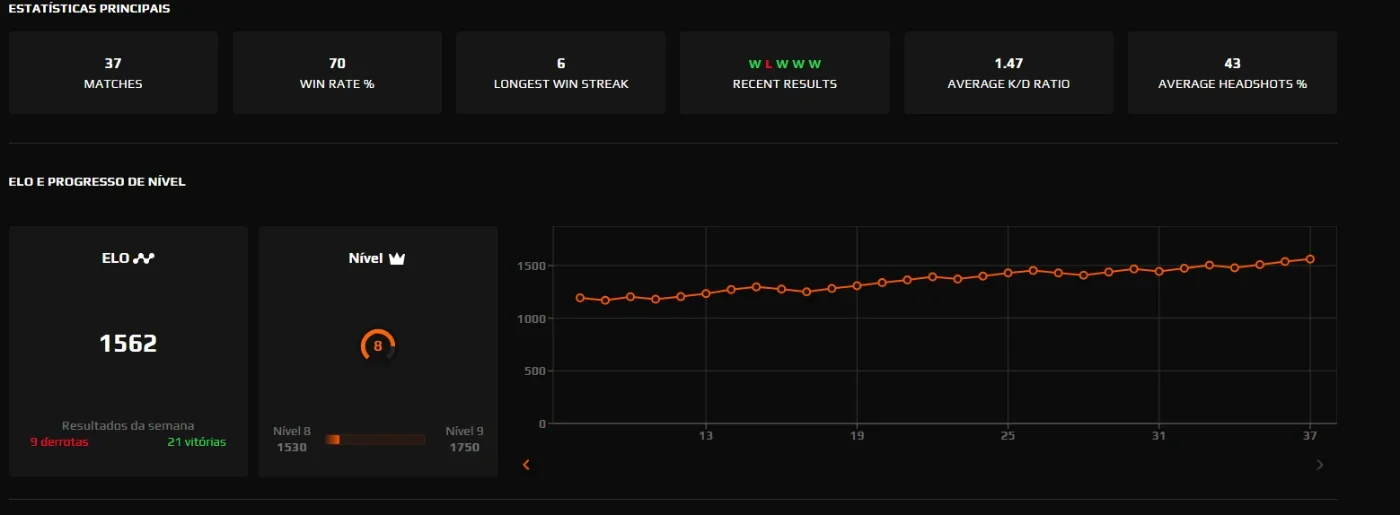The height and width of the screenshot is (515, 1400).
Task: Click the '9 derrotas' text
Action: pyautogui.click(x=59, y=442)
